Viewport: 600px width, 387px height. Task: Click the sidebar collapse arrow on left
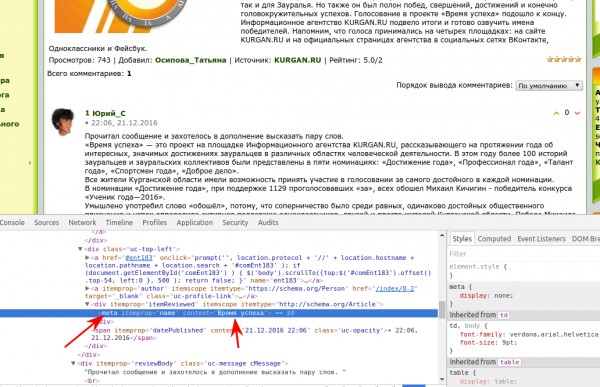coord(30,163)
